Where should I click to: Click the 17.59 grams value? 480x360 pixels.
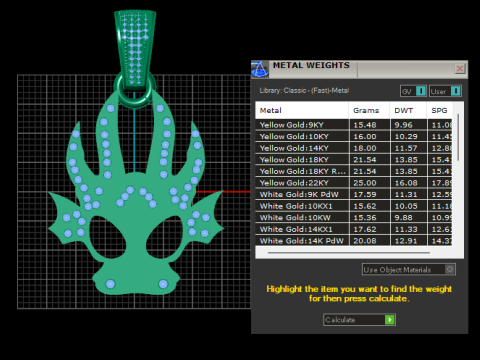(x=365, y=194)
